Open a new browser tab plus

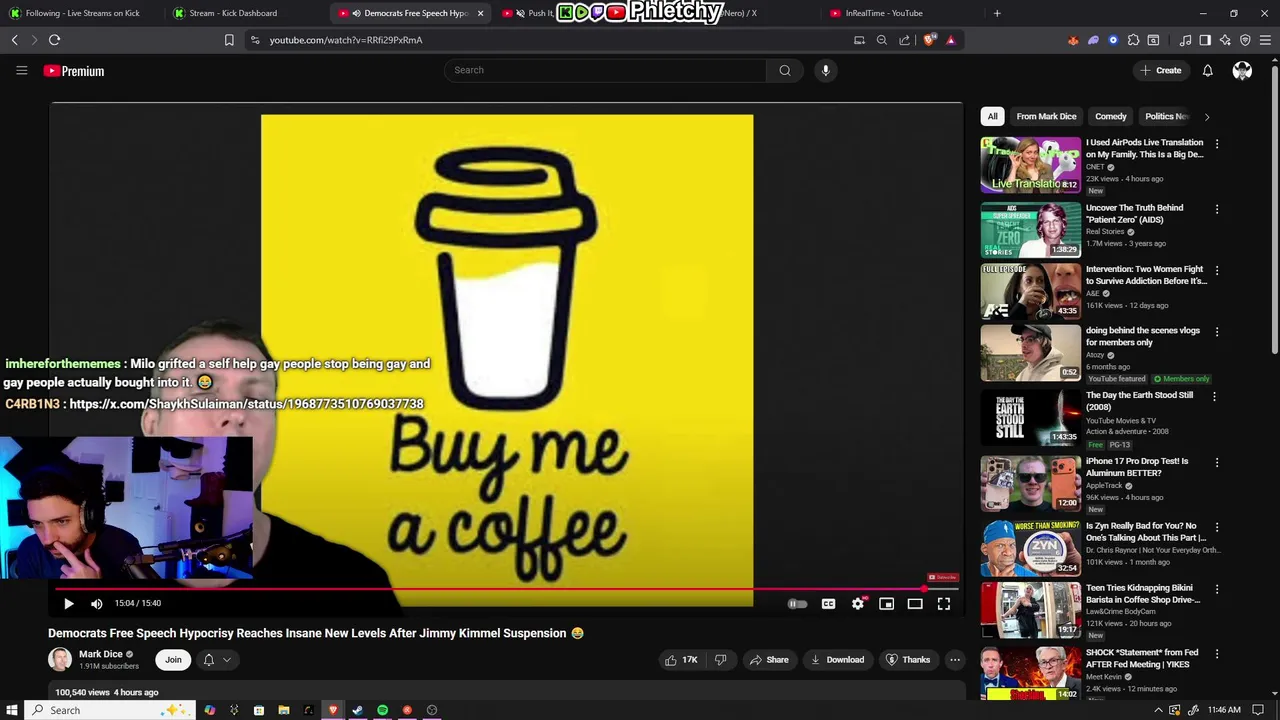[x=996, y=13]
